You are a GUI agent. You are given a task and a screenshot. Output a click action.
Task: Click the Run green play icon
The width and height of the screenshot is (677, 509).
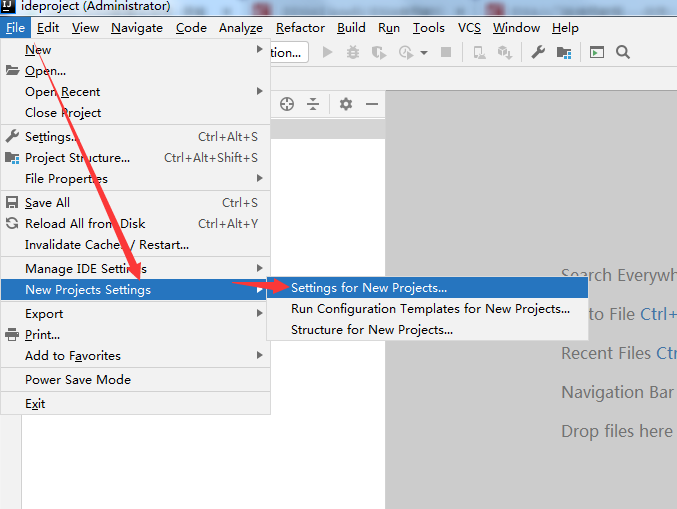tap(328, 53)
